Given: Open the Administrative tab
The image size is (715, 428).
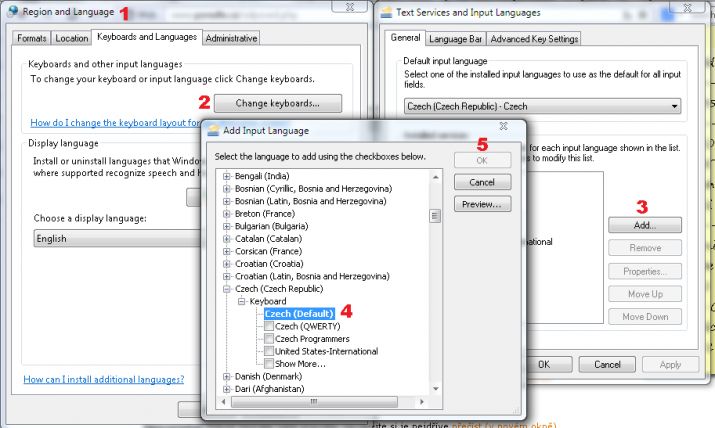Looking at the screenshot, I should 231,38.
